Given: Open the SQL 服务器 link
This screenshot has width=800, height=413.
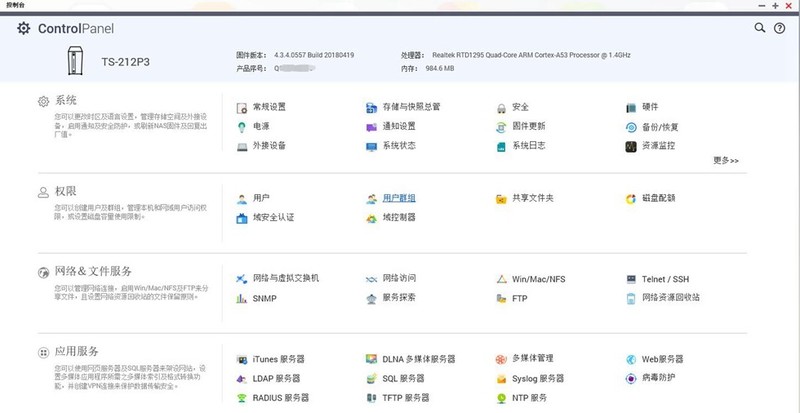Looking at the screenshot, I should point(404,379).
